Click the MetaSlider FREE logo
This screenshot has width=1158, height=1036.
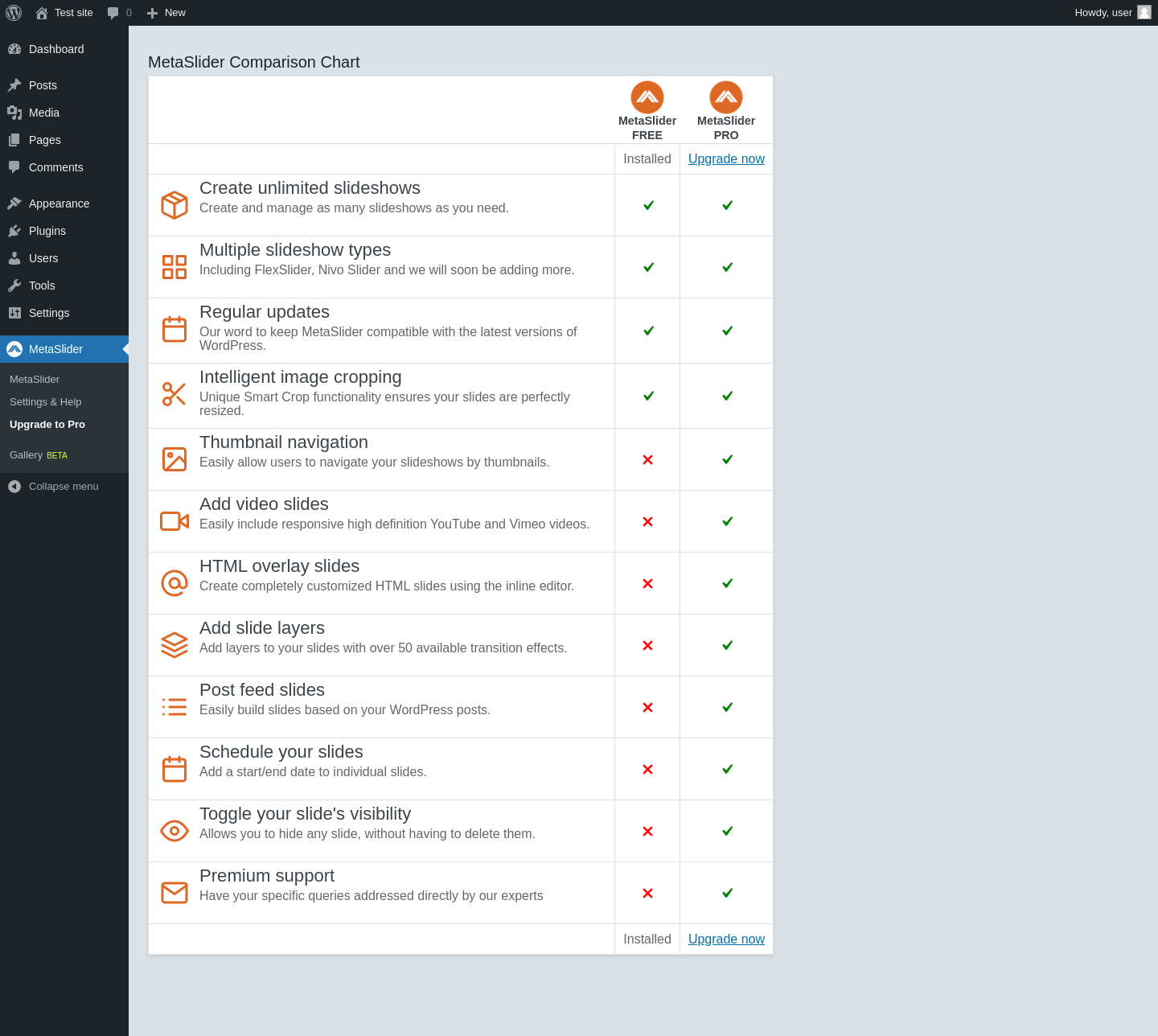coord(647,97)
